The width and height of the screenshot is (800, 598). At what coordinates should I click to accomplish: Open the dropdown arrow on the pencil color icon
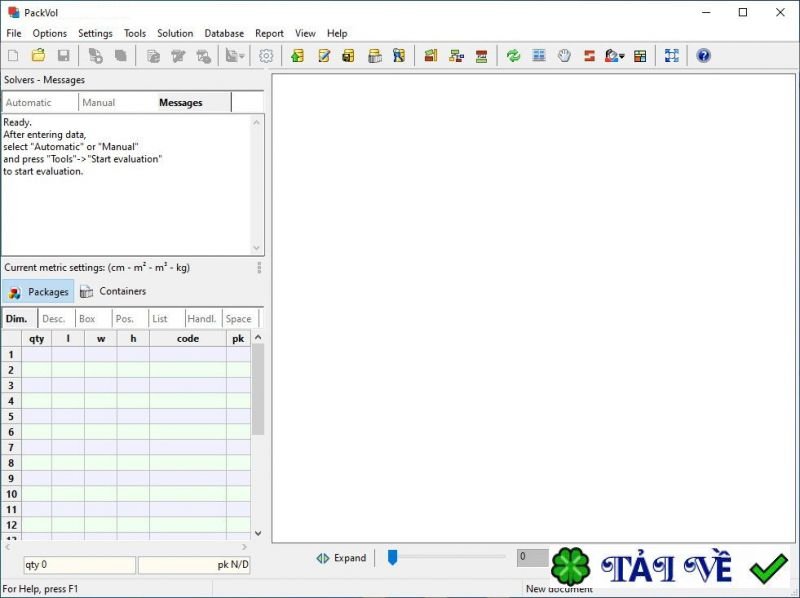[x=620, y=57]
